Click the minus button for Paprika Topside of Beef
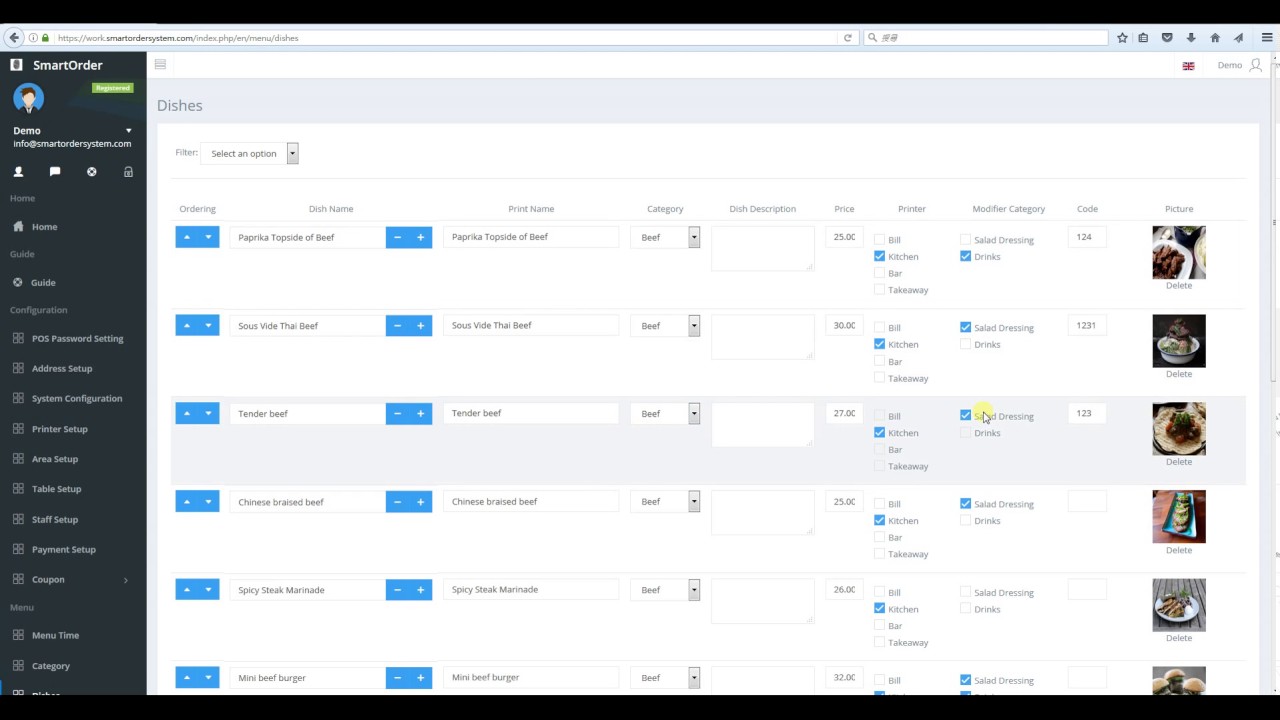The width and height of the screenshot is (1280, 720). (x=397, y=237)
